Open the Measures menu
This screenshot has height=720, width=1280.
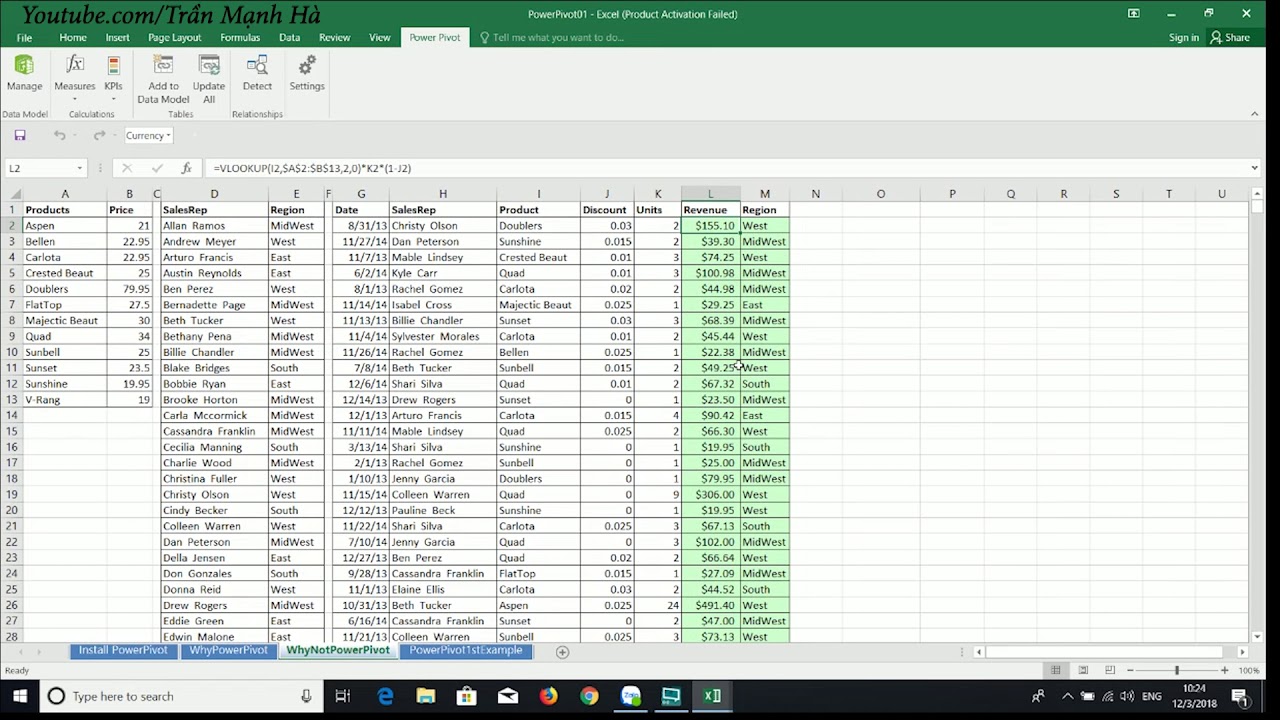pyautogui.click(x=75, y=78)
